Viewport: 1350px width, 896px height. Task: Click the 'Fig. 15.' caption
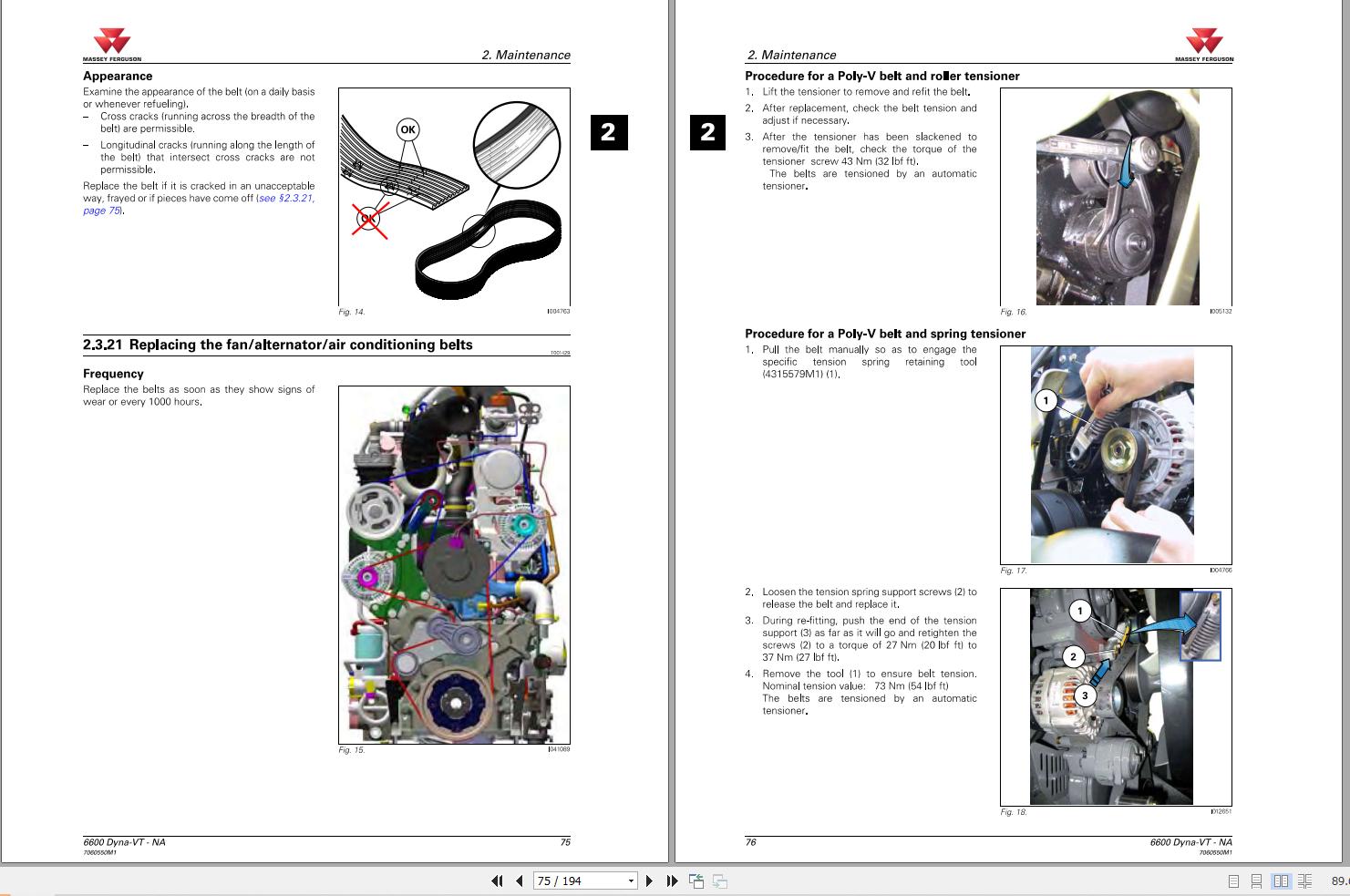tap(352, 751)
